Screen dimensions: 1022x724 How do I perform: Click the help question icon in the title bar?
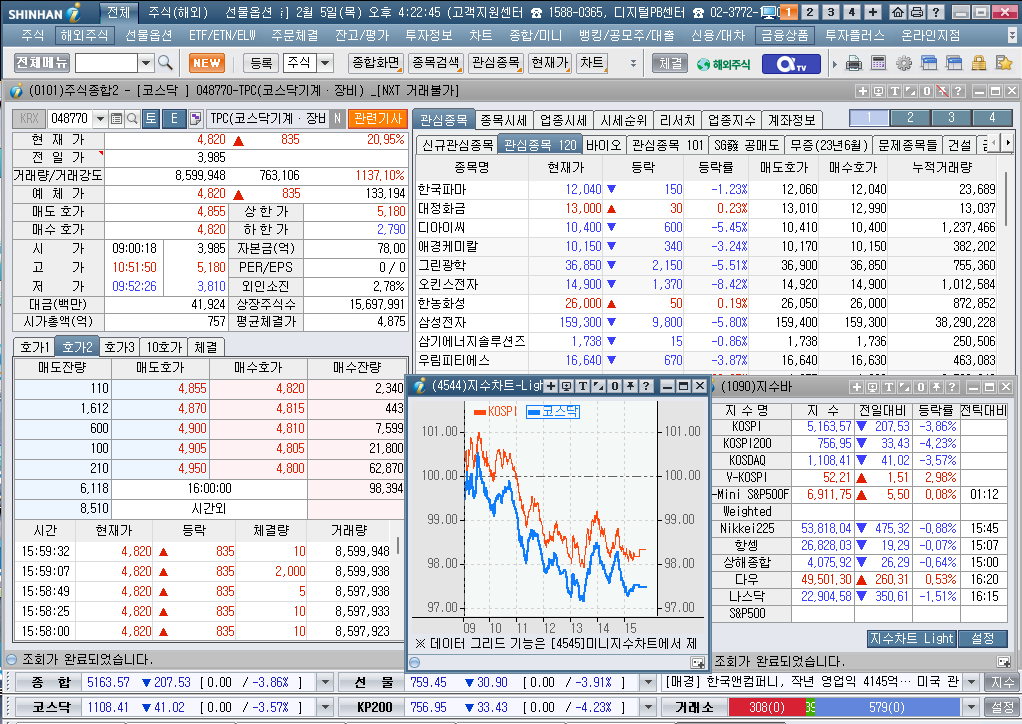tap(935, 12)
